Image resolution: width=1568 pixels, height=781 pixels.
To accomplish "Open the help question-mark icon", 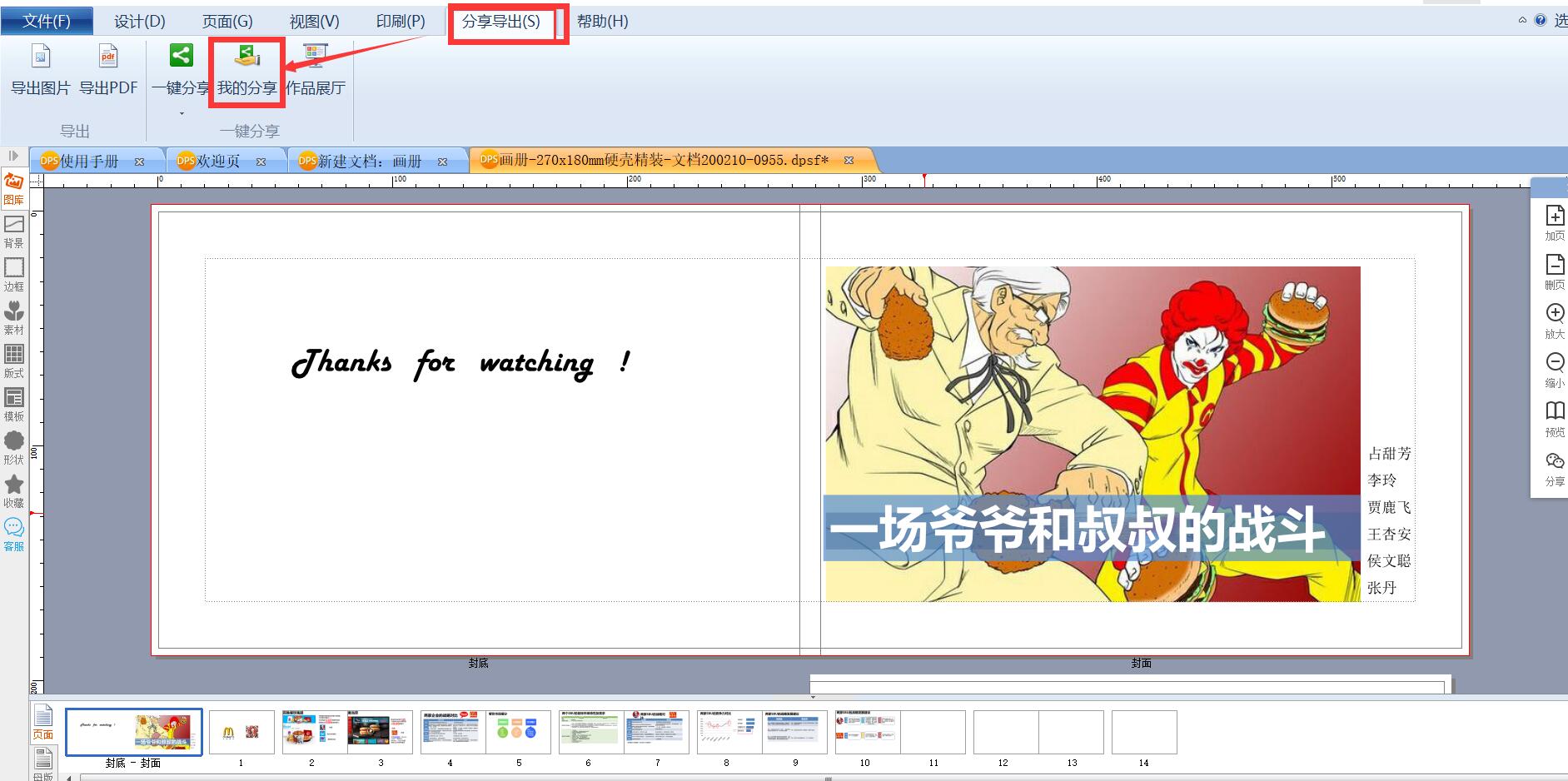I will tap(1541, 20).
